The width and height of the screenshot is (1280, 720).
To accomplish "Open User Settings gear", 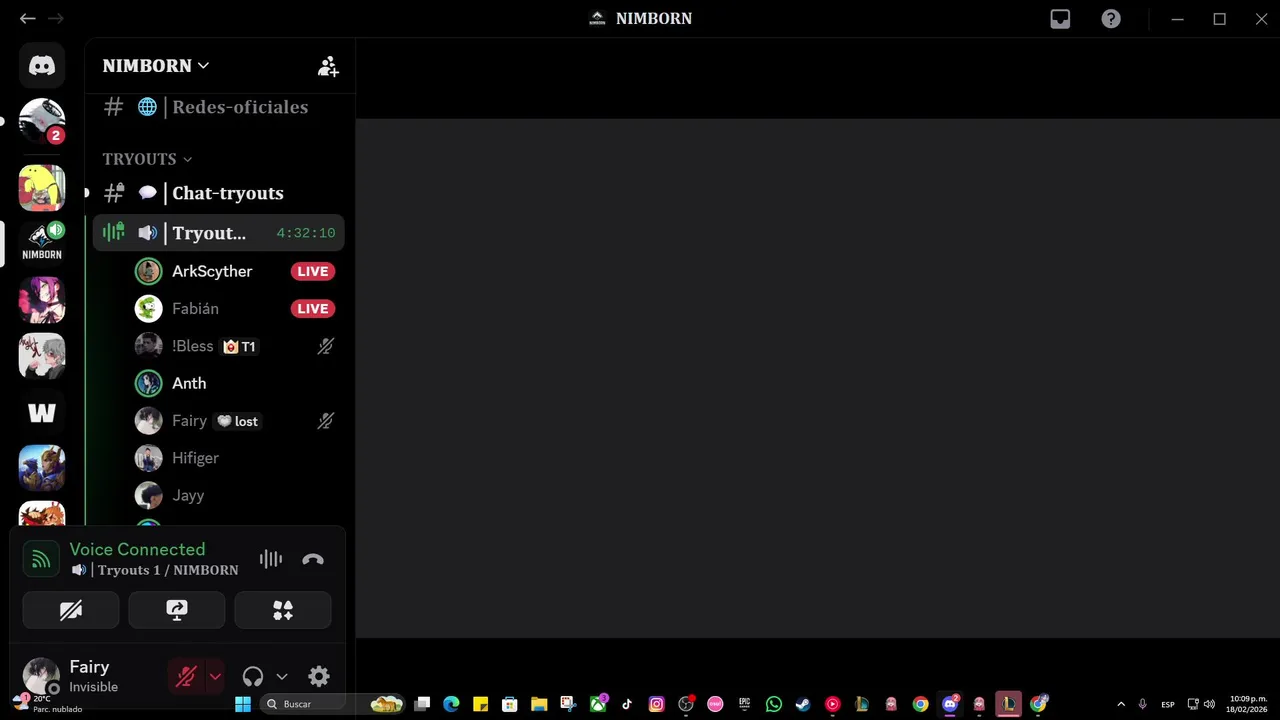I will coord(319,677).
